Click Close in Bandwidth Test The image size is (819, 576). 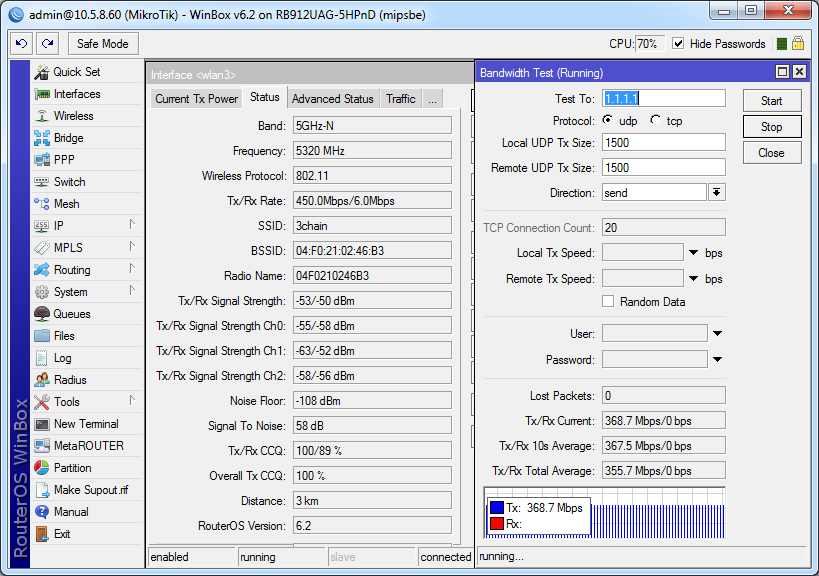(772, 153)
